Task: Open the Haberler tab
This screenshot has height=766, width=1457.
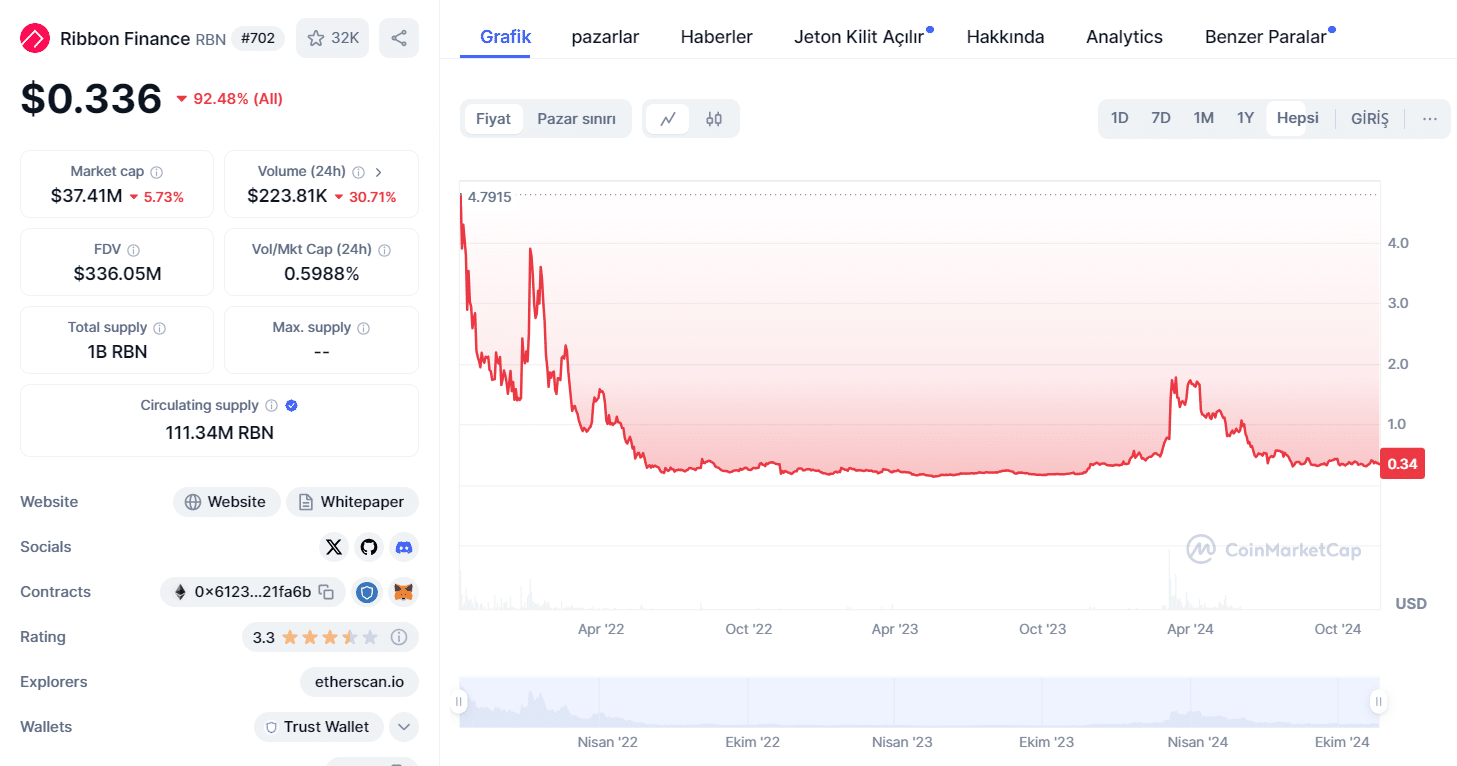Action: (x=717, y=37)
